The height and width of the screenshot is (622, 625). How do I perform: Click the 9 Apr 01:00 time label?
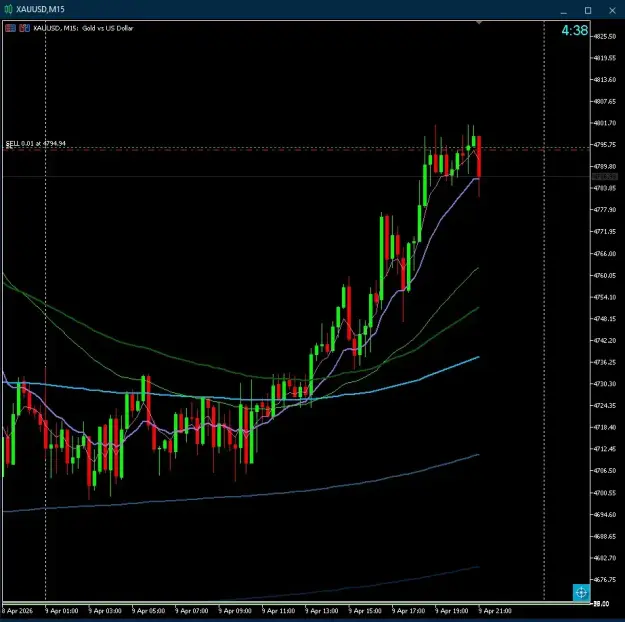pyautogui.click(x=61, y=611)
